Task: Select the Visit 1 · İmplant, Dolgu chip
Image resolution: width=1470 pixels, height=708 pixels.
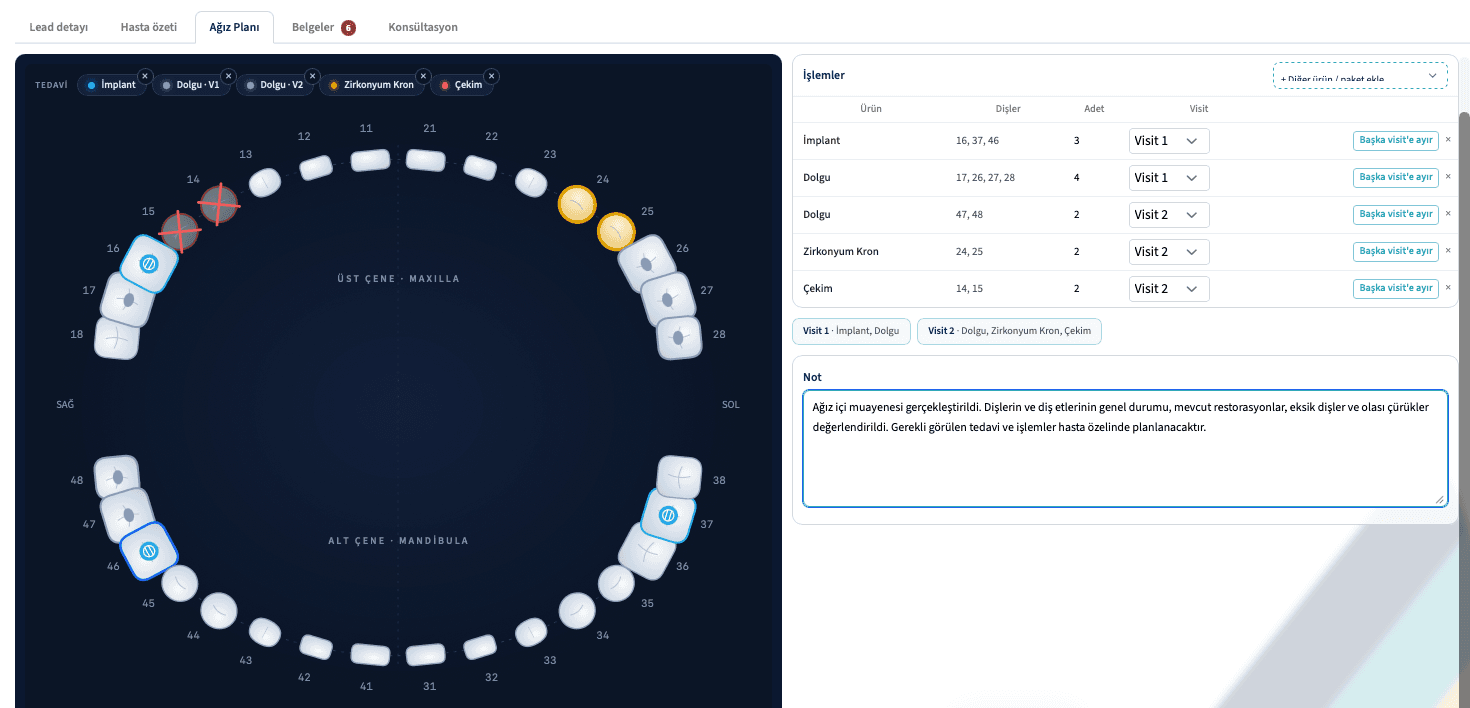Action: coord(851,331)
